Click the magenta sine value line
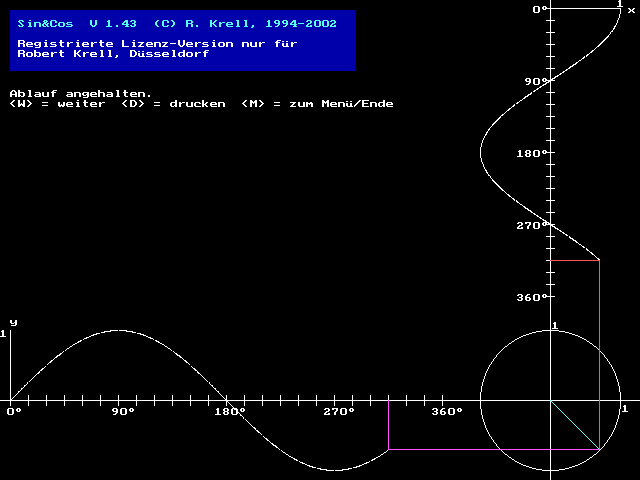 388,425
